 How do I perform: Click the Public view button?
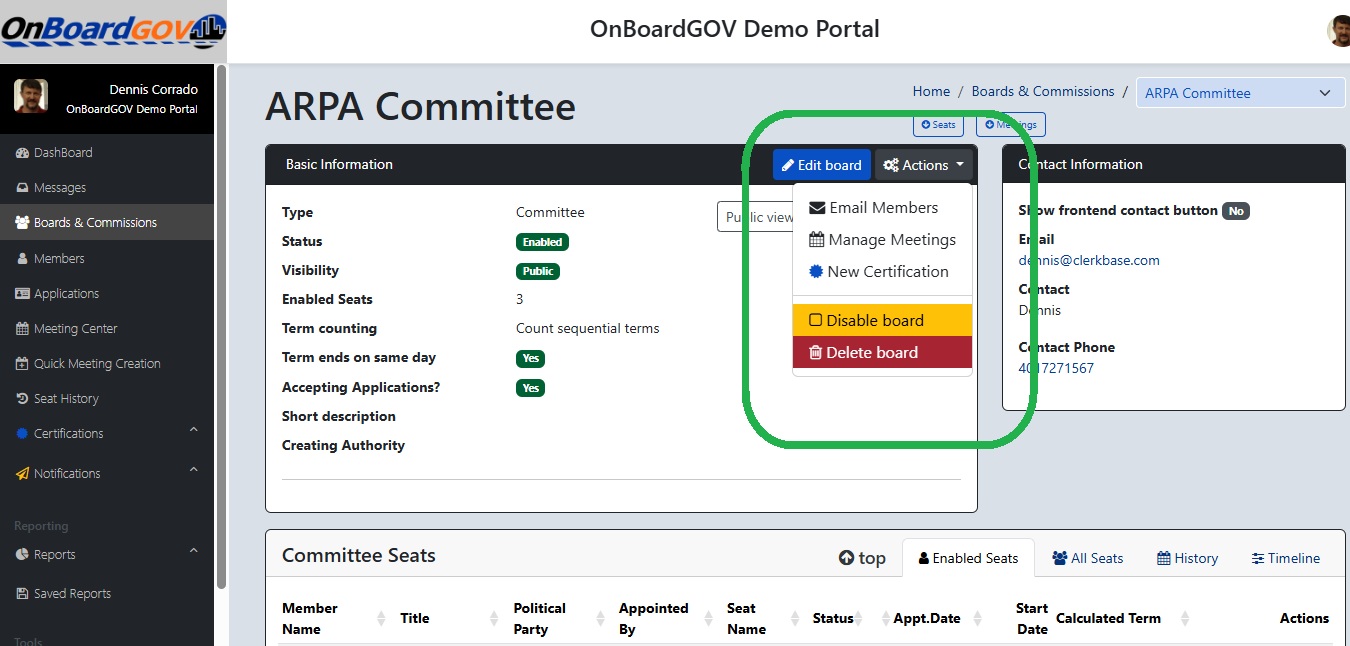coord(756,217)
